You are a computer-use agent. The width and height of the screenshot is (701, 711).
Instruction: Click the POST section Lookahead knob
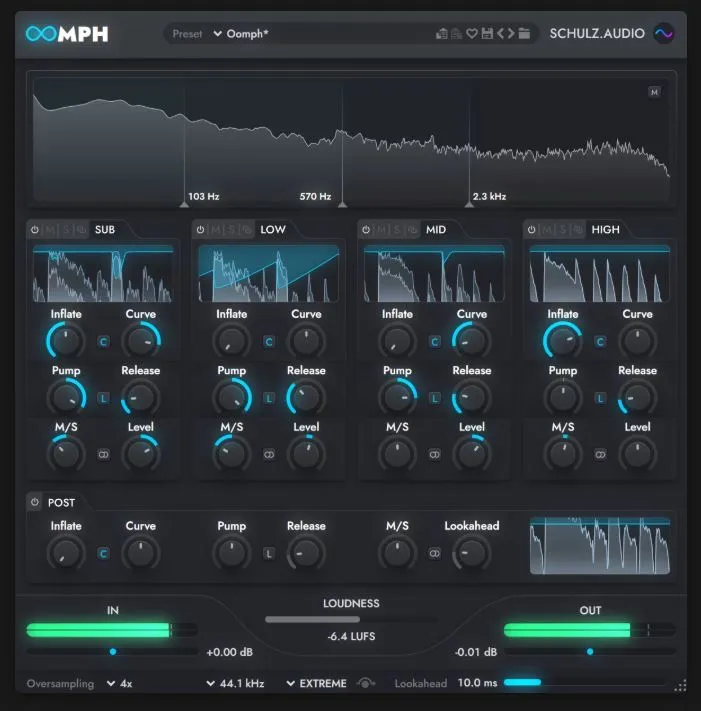(472, 553)
